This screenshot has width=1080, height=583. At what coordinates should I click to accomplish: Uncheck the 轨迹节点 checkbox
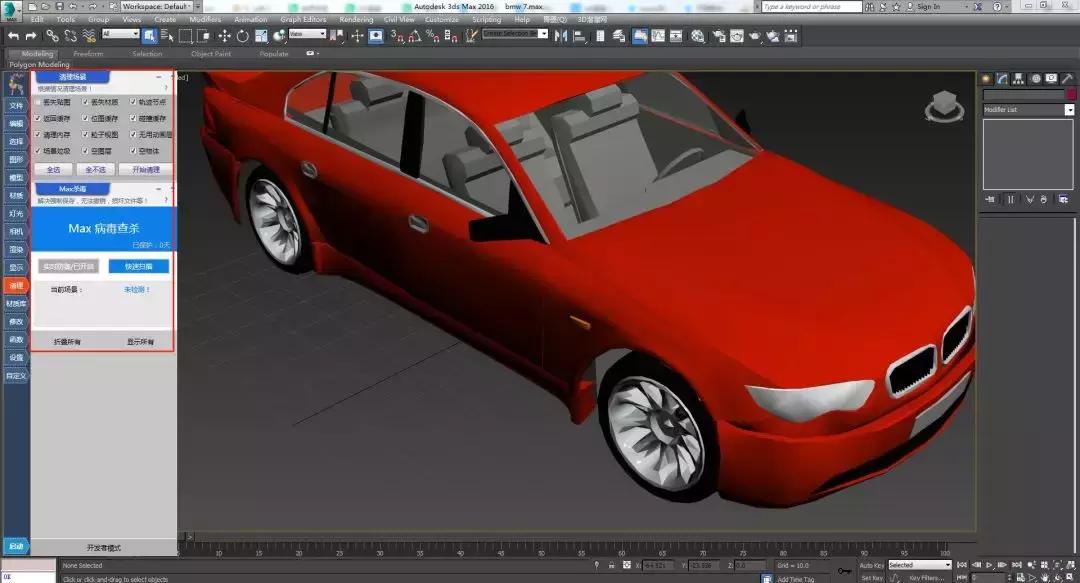[134, 102]
